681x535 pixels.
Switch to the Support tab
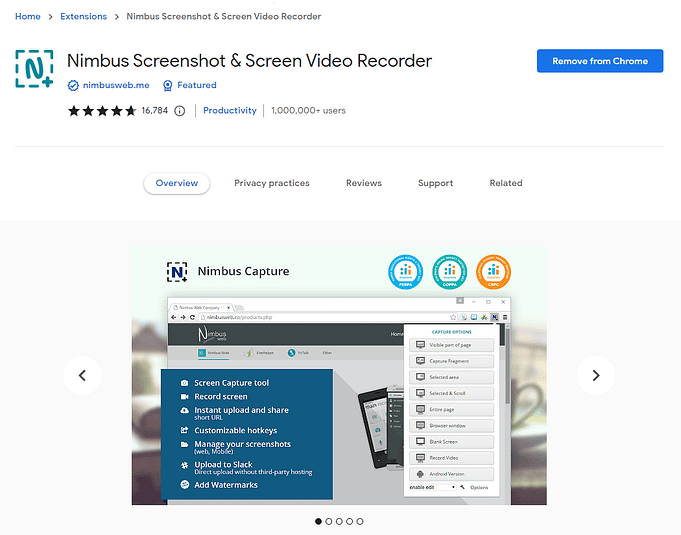coord(436,183)
